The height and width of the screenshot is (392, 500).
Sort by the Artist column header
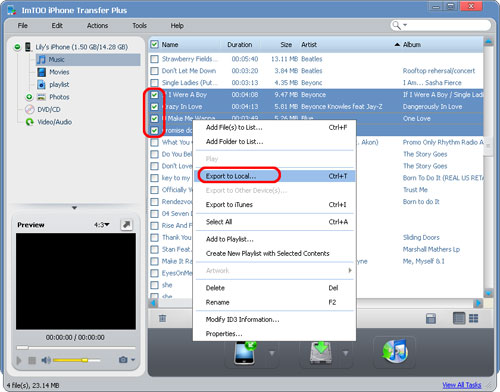click(x=309, y=45)
